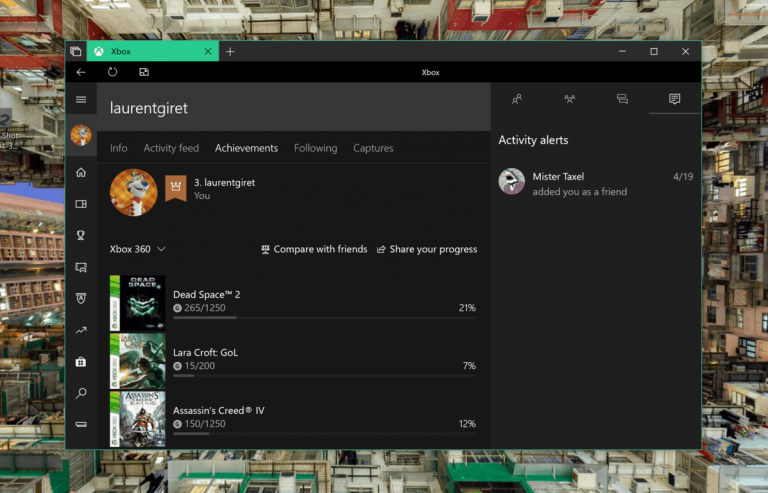Click the Lara Croft: GoL progress bar
The height and width of the screenshot is (493, 768).
[x=325, y=376]
